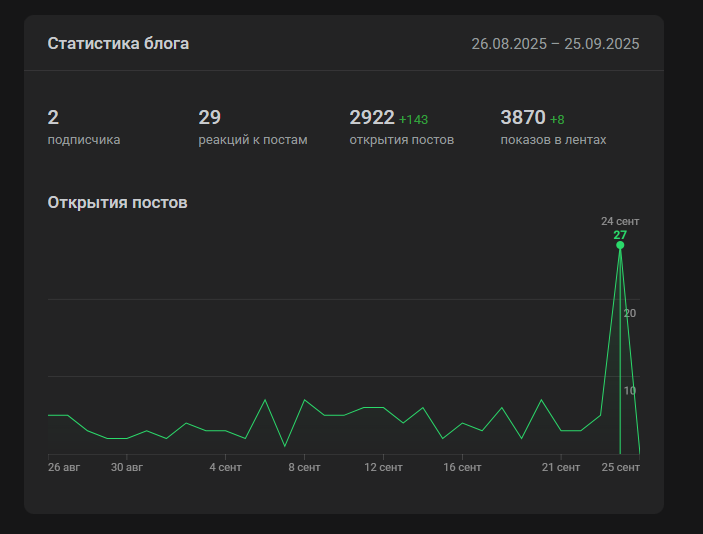
Task: Click the "8 сент" axis label
Action: coord(304,467)
